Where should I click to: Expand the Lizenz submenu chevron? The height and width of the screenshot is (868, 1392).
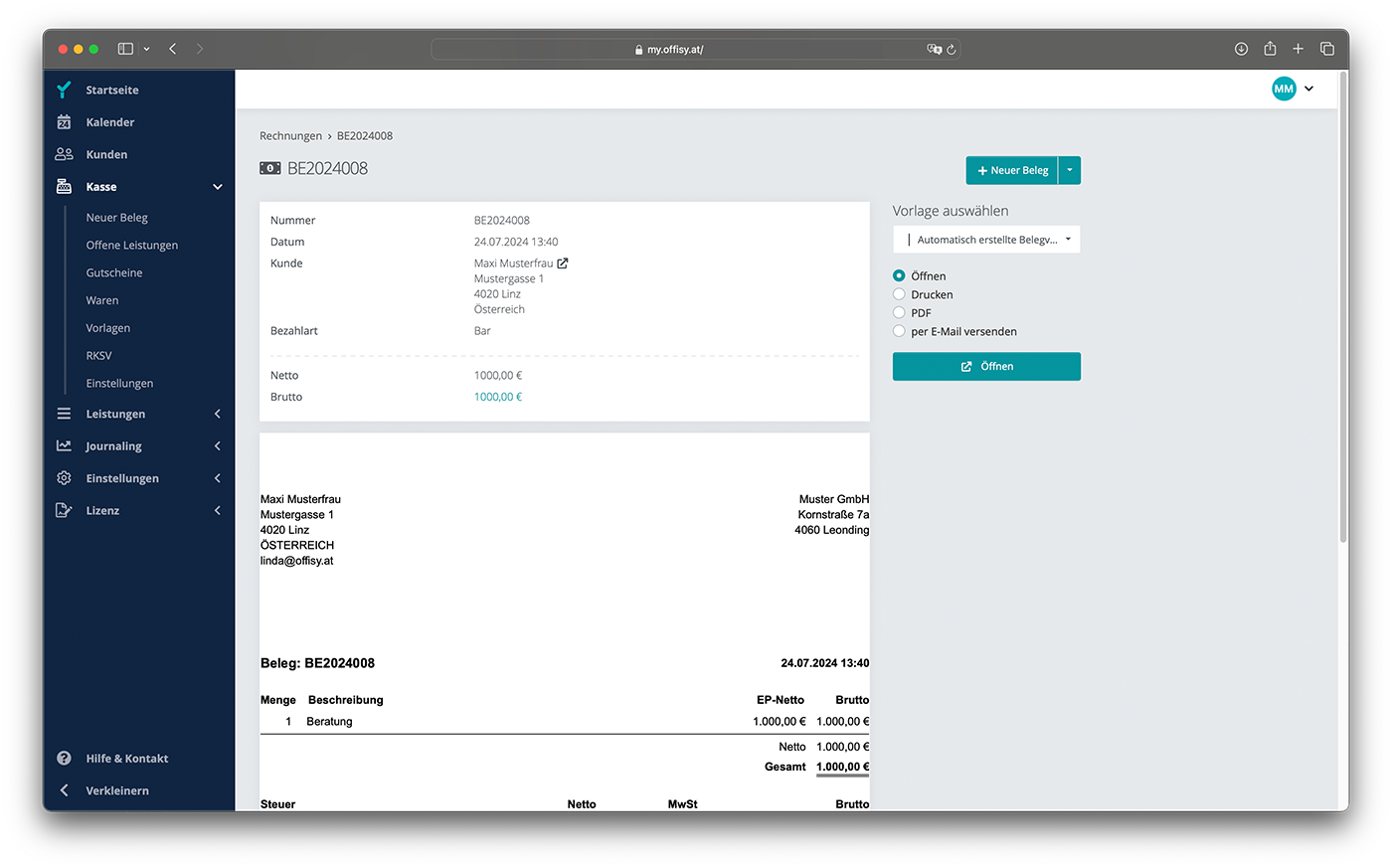(x=218, y=510)
